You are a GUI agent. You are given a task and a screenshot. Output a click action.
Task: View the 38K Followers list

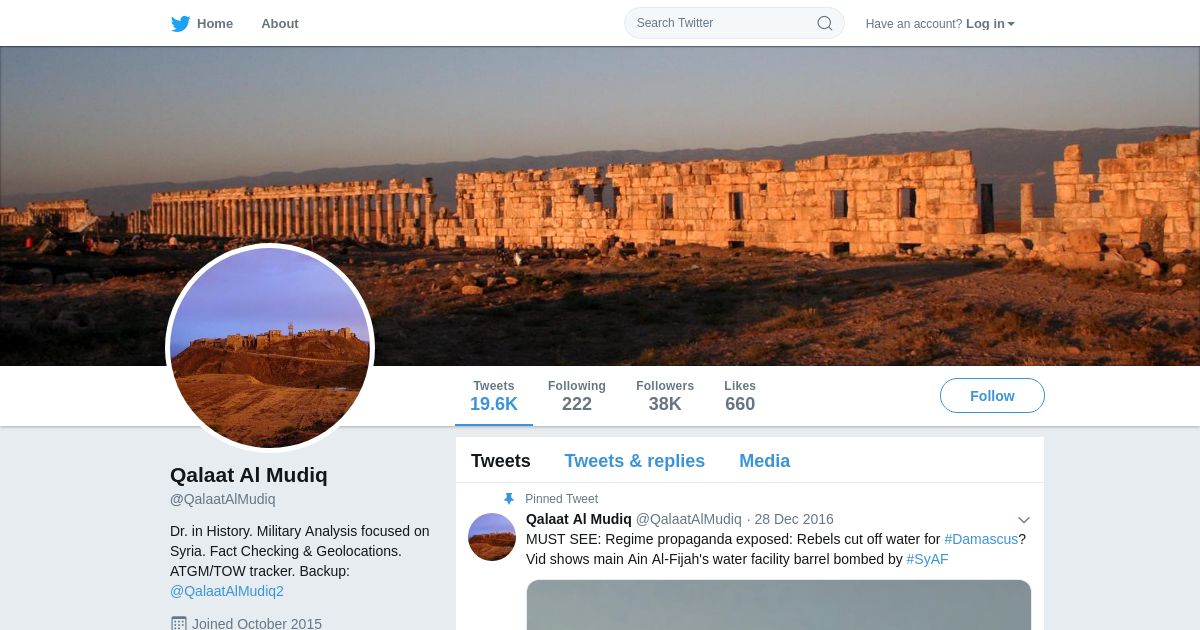(665, 396)
